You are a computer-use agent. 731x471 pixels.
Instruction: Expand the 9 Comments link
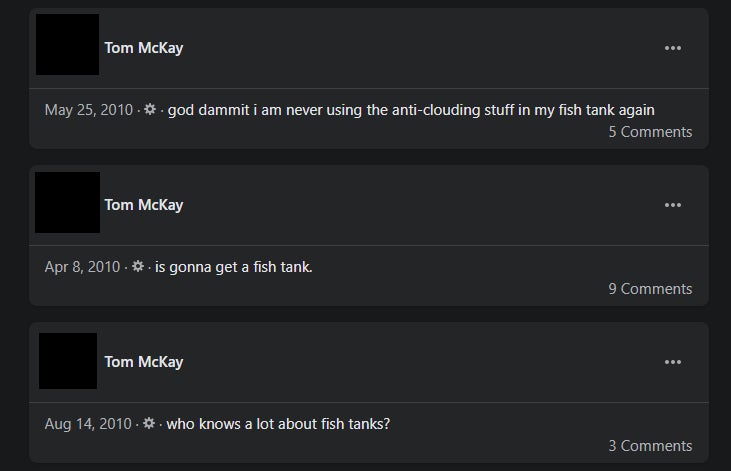[x=650, y=289]
